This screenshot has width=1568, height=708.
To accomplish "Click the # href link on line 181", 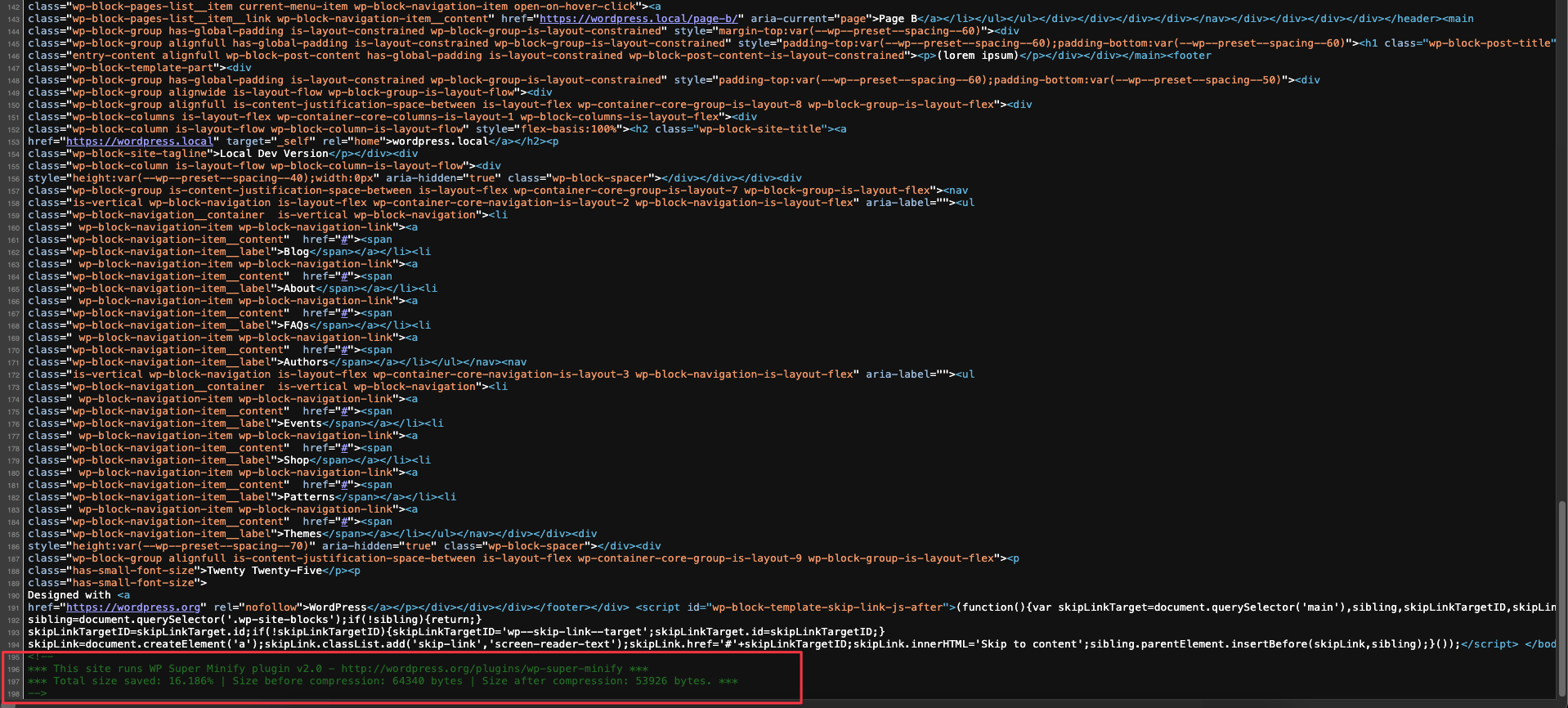I will tap(345, 484).
